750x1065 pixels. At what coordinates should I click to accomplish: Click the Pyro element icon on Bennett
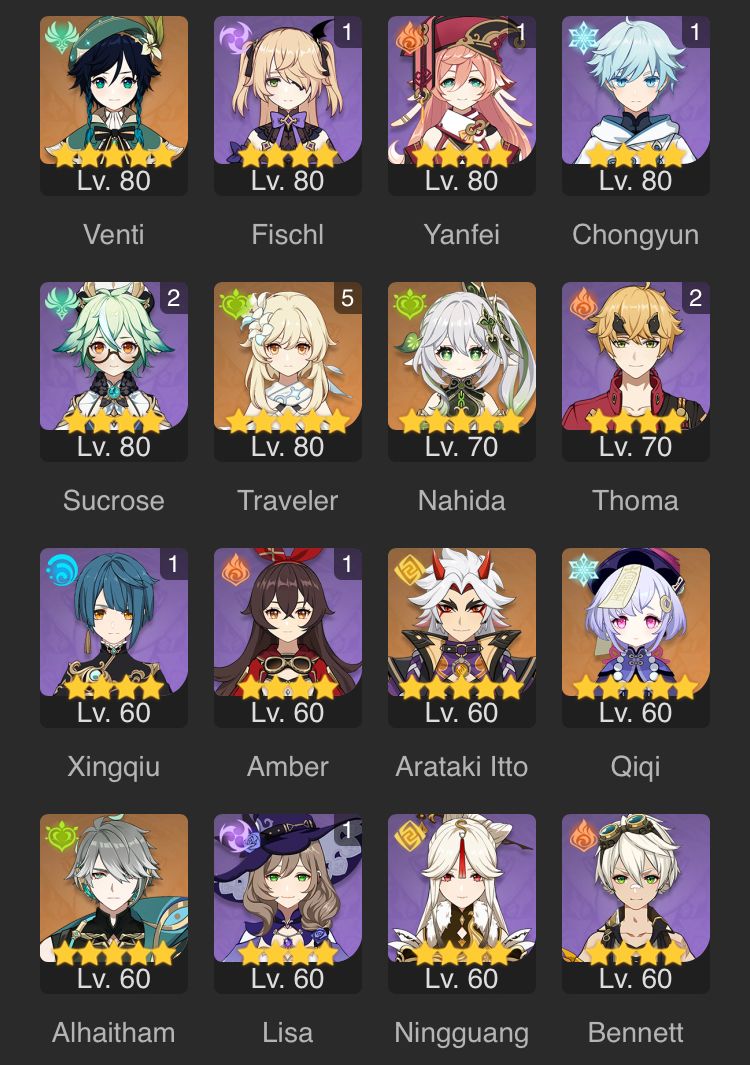point(584,835)
